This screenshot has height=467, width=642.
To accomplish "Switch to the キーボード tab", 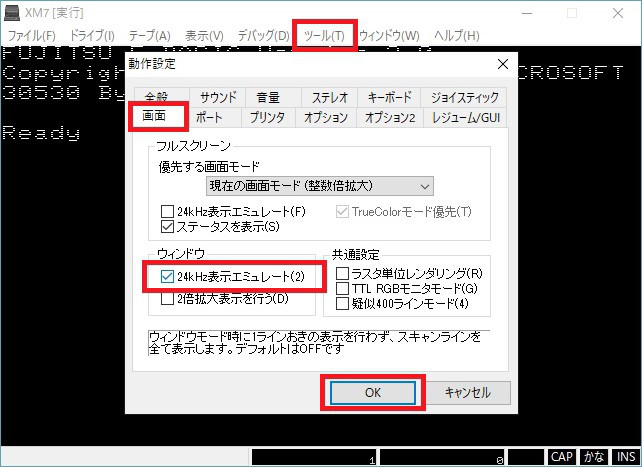I will [389, 97].
